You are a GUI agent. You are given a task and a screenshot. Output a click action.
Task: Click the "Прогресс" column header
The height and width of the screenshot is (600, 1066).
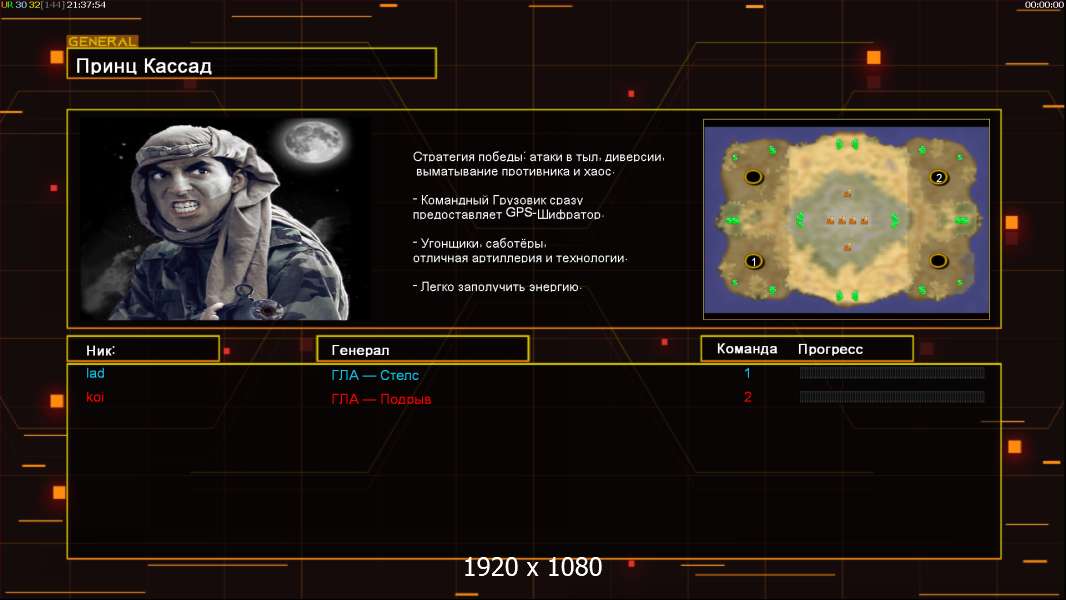pos(830,349)
